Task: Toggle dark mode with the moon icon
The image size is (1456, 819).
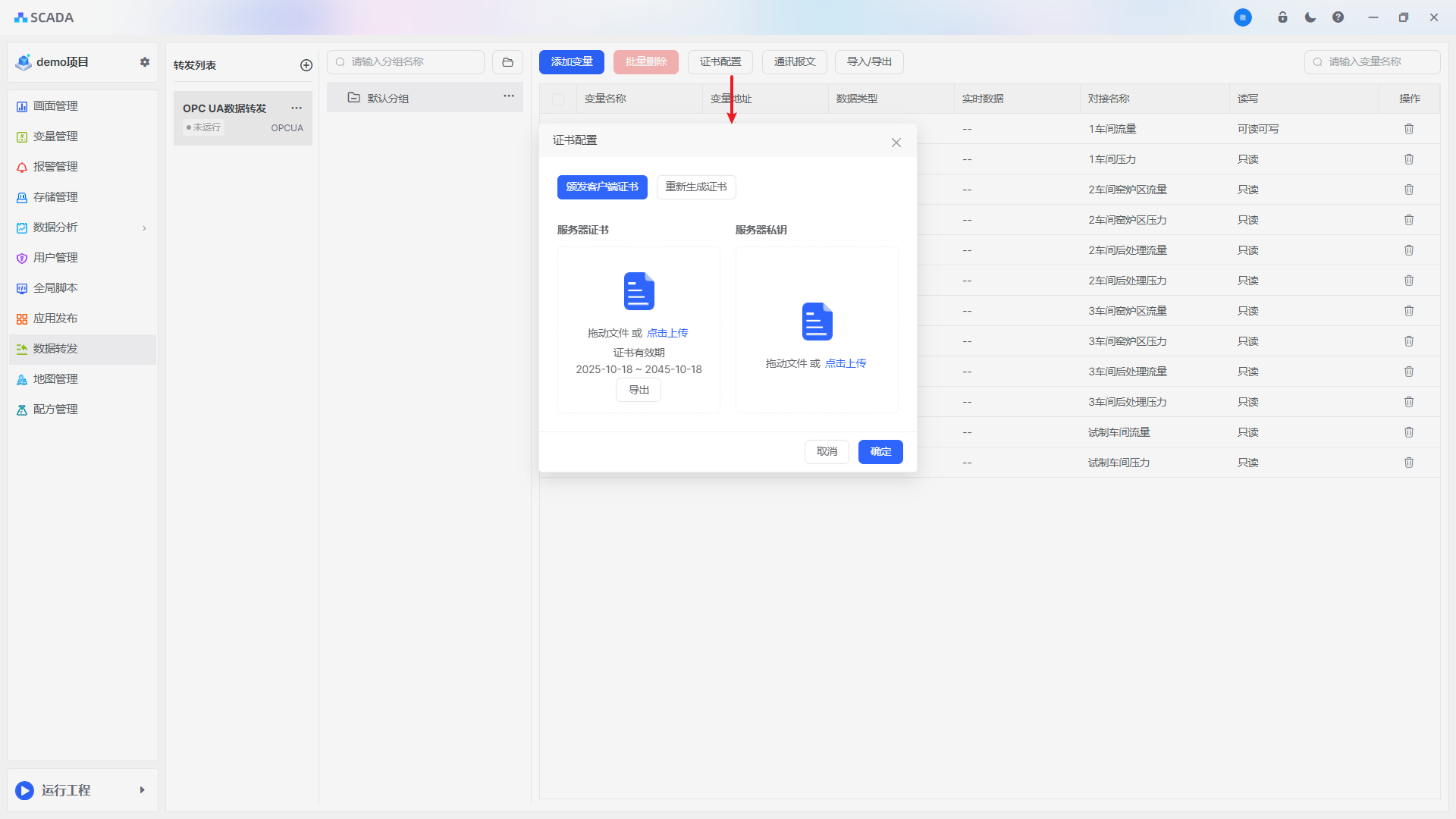Action: (x=1310, y=17)
